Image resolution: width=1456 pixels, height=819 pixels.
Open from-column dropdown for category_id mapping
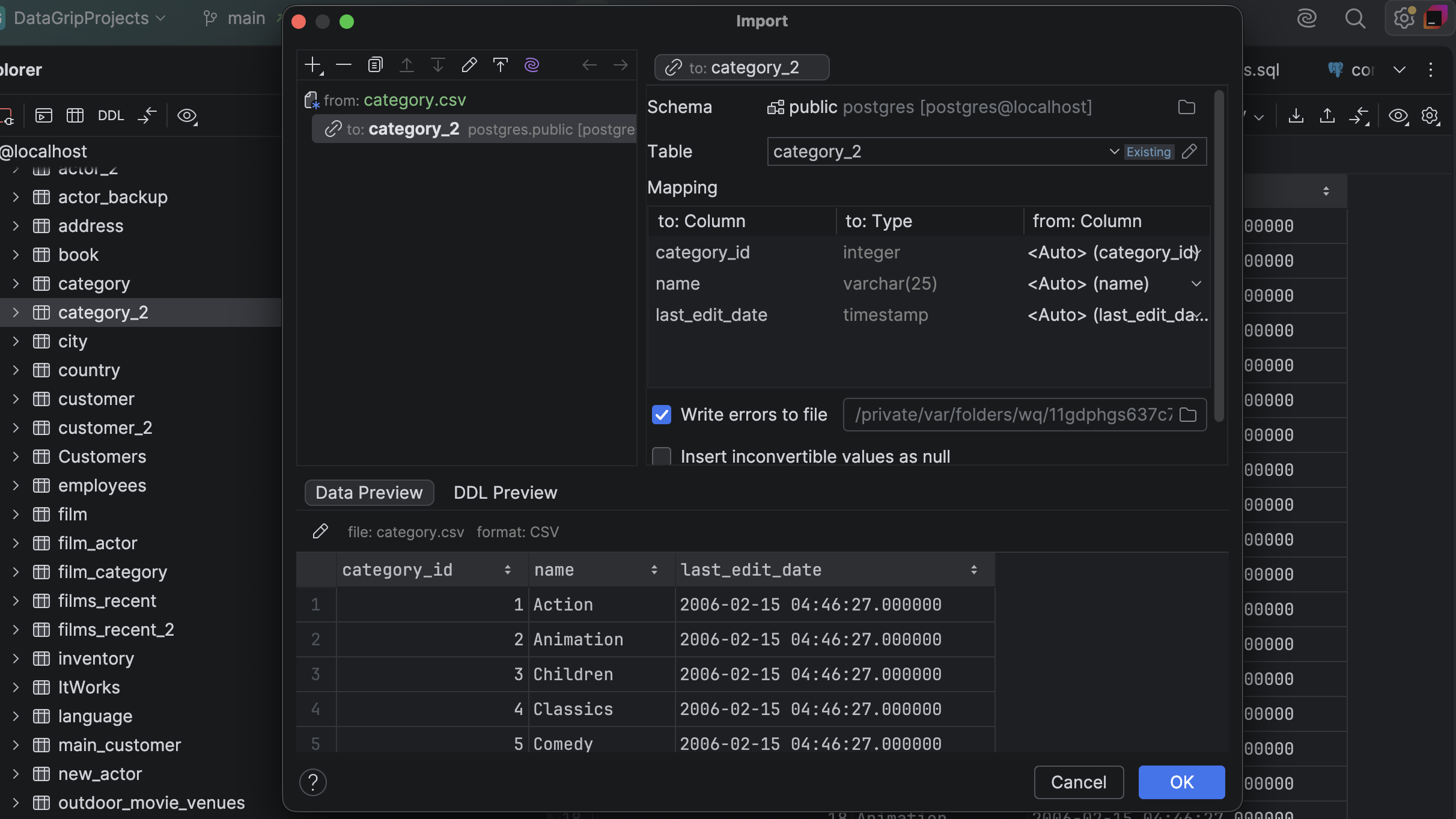point(1196,252)
